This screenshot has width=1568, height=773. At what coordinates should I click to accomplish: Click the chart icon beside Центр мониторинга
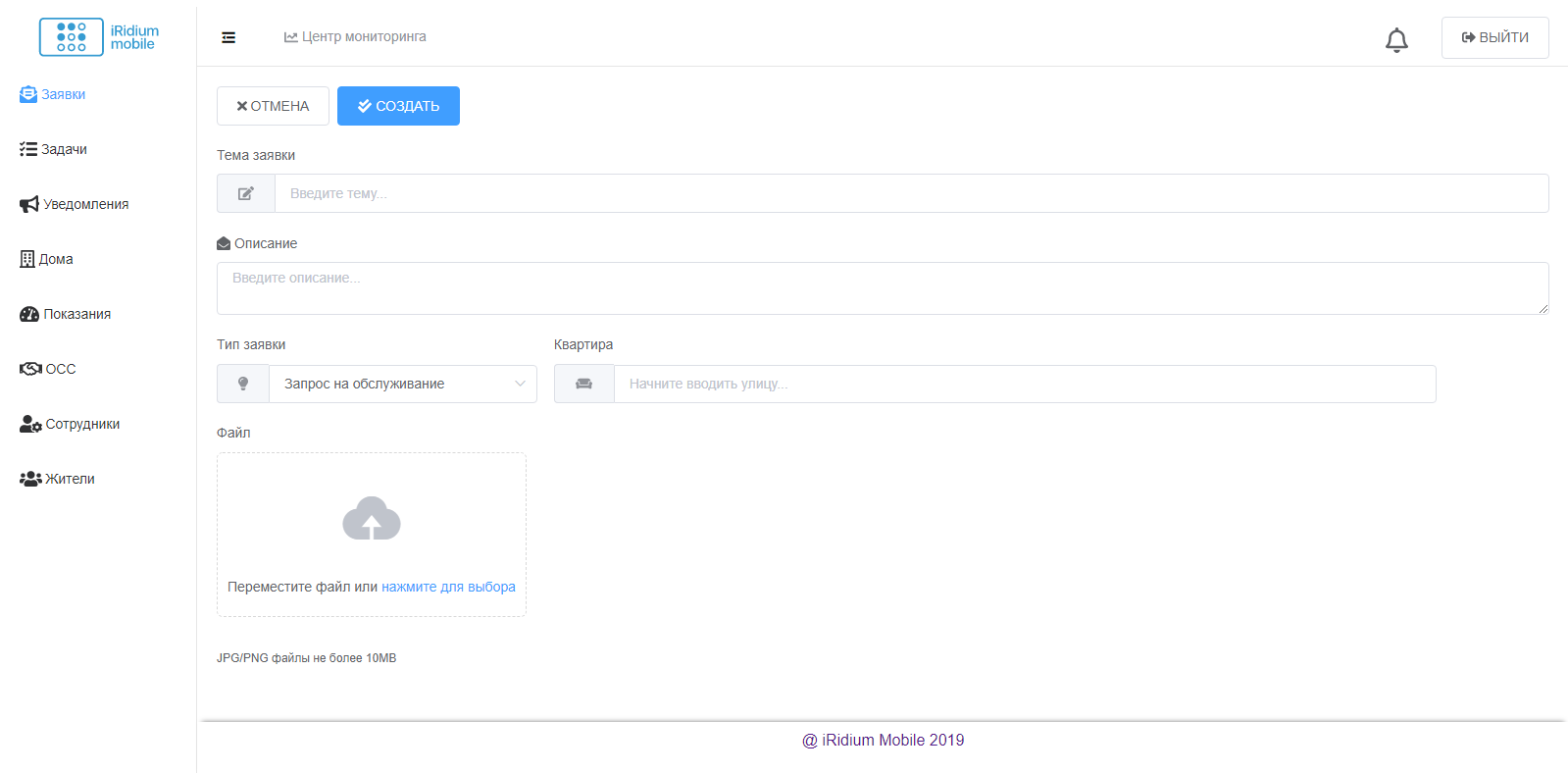(291, 37)
